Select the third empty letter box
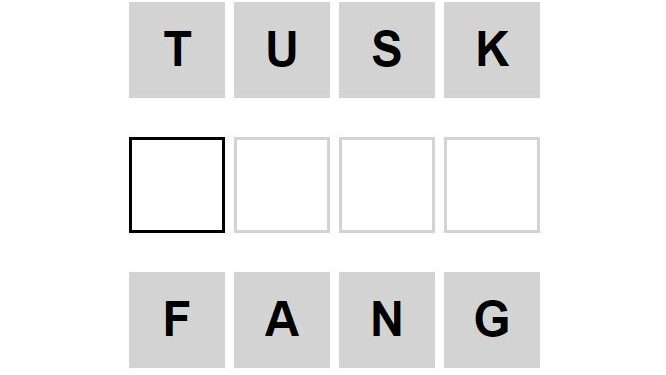The height and width of the screenshot is (375, 666). click(x=387, y=185)
